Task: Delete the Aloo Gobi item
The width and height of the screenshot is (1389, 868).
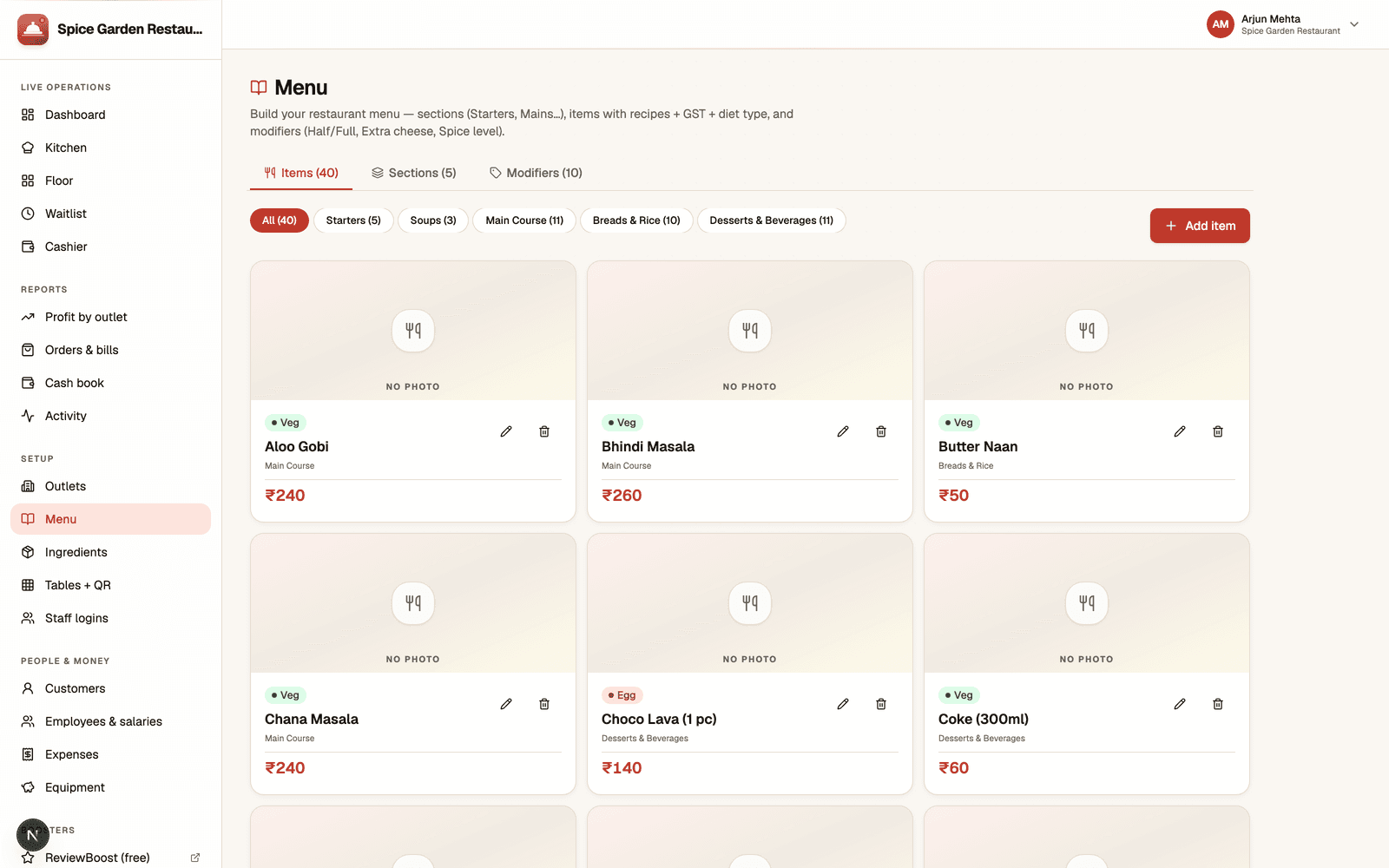Action: 544,431
